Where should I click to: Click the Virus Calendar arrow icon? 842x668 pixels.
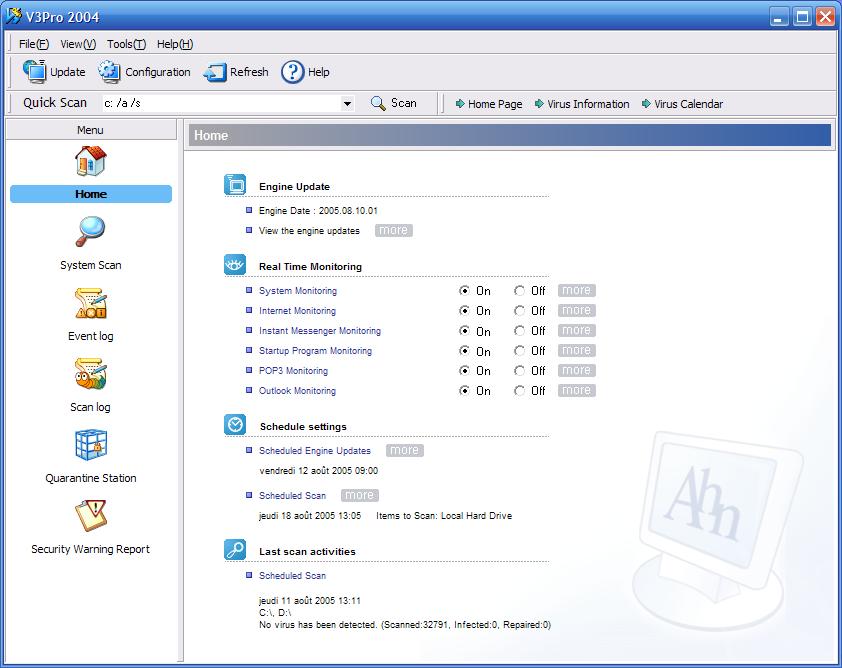tap(646, 104)
